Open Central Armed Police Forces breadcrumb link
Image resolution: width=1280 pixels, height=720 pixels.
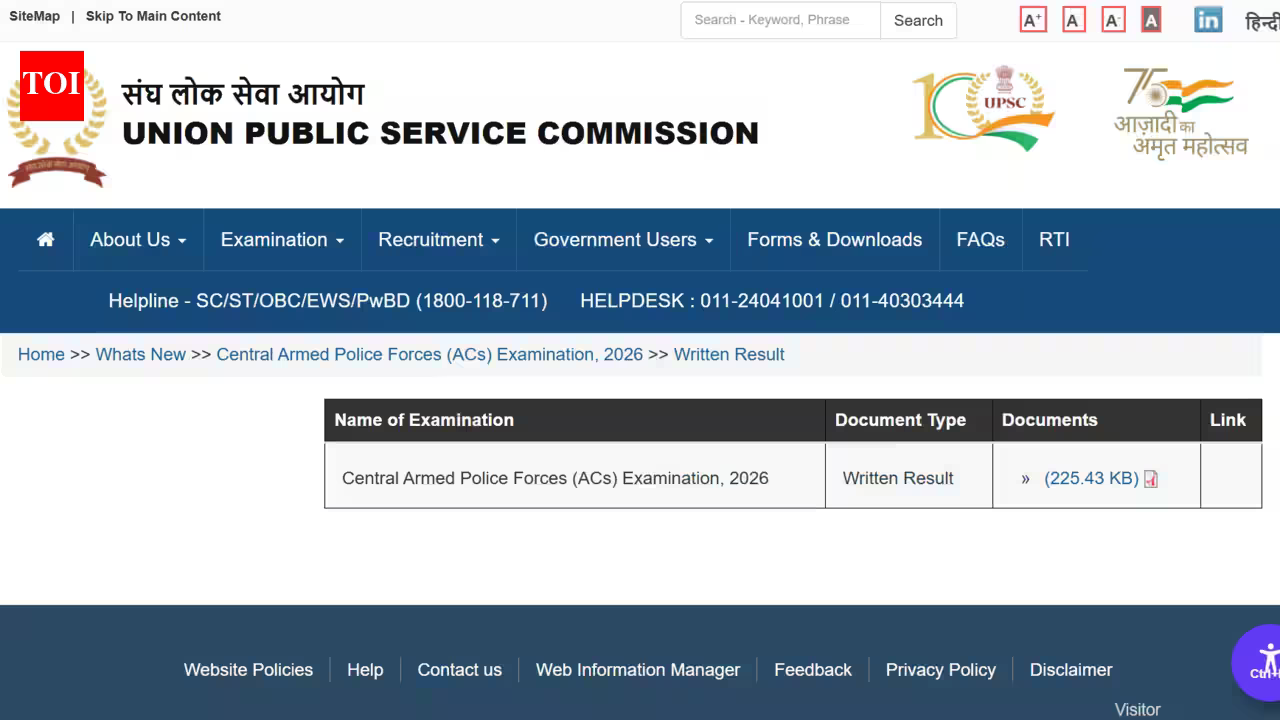(x=430, y=354)
